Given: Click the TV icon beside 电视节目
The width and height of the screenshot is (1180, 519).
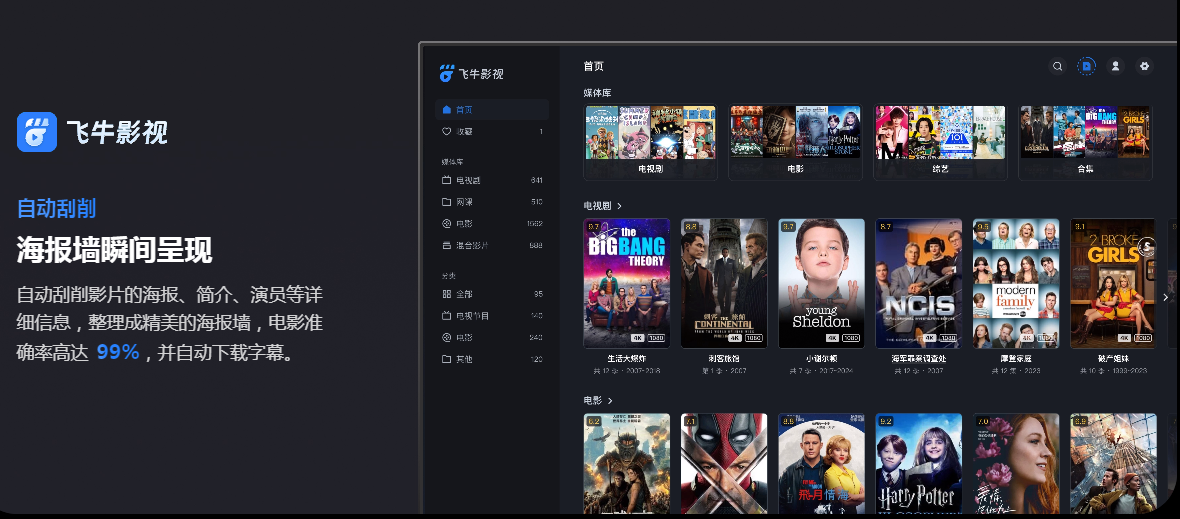Looking at the screenshot, I should point(446,316).
